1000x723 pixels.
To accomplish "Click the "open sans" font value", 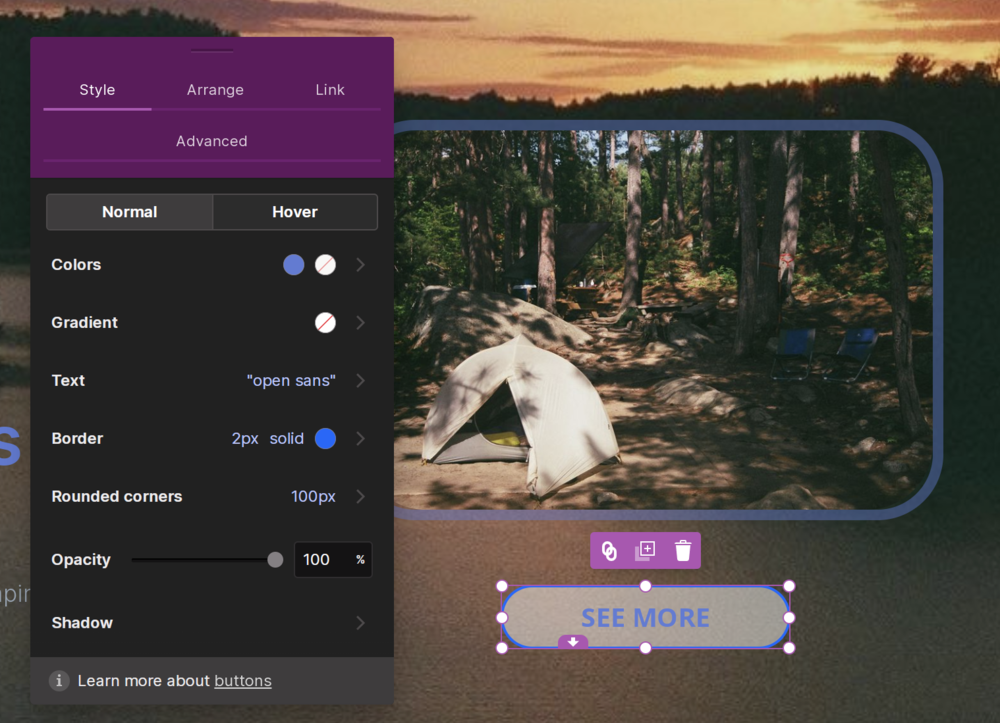I will pos(291,381).
